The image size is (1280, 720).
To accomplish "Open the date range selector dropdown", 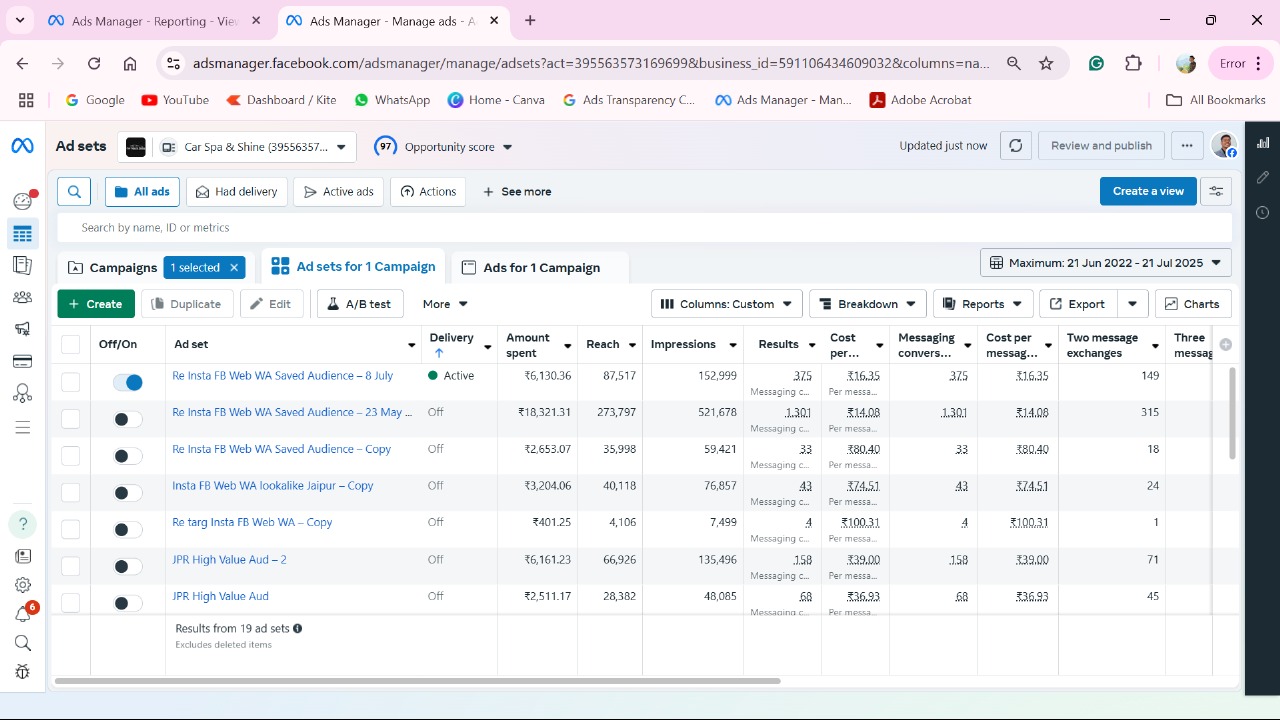I will (1105, 263).
